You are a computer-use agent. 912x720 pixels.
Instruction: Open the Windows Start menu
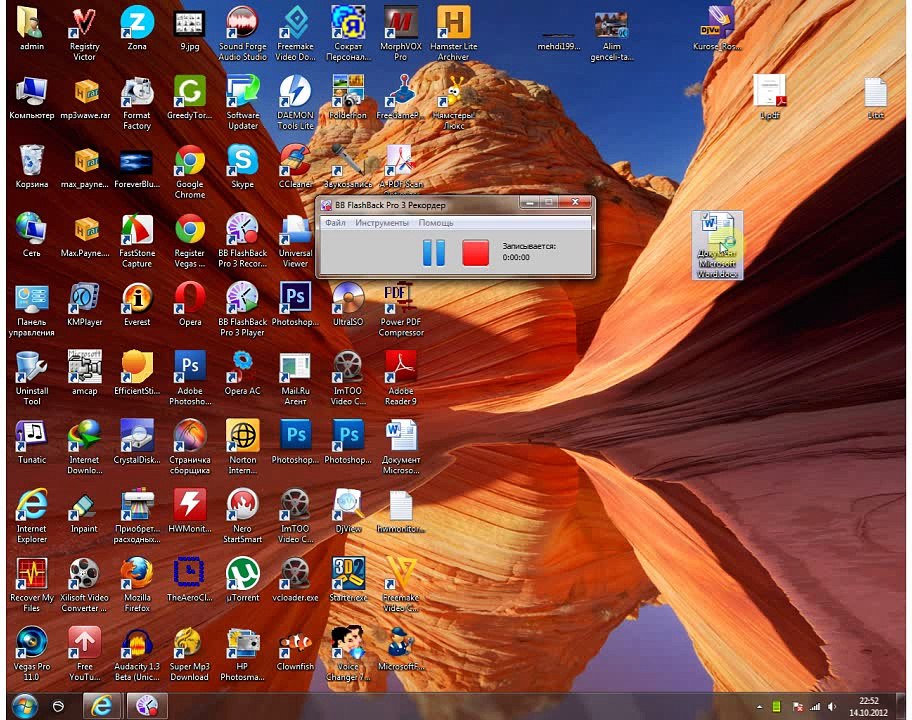click(24, 706)
